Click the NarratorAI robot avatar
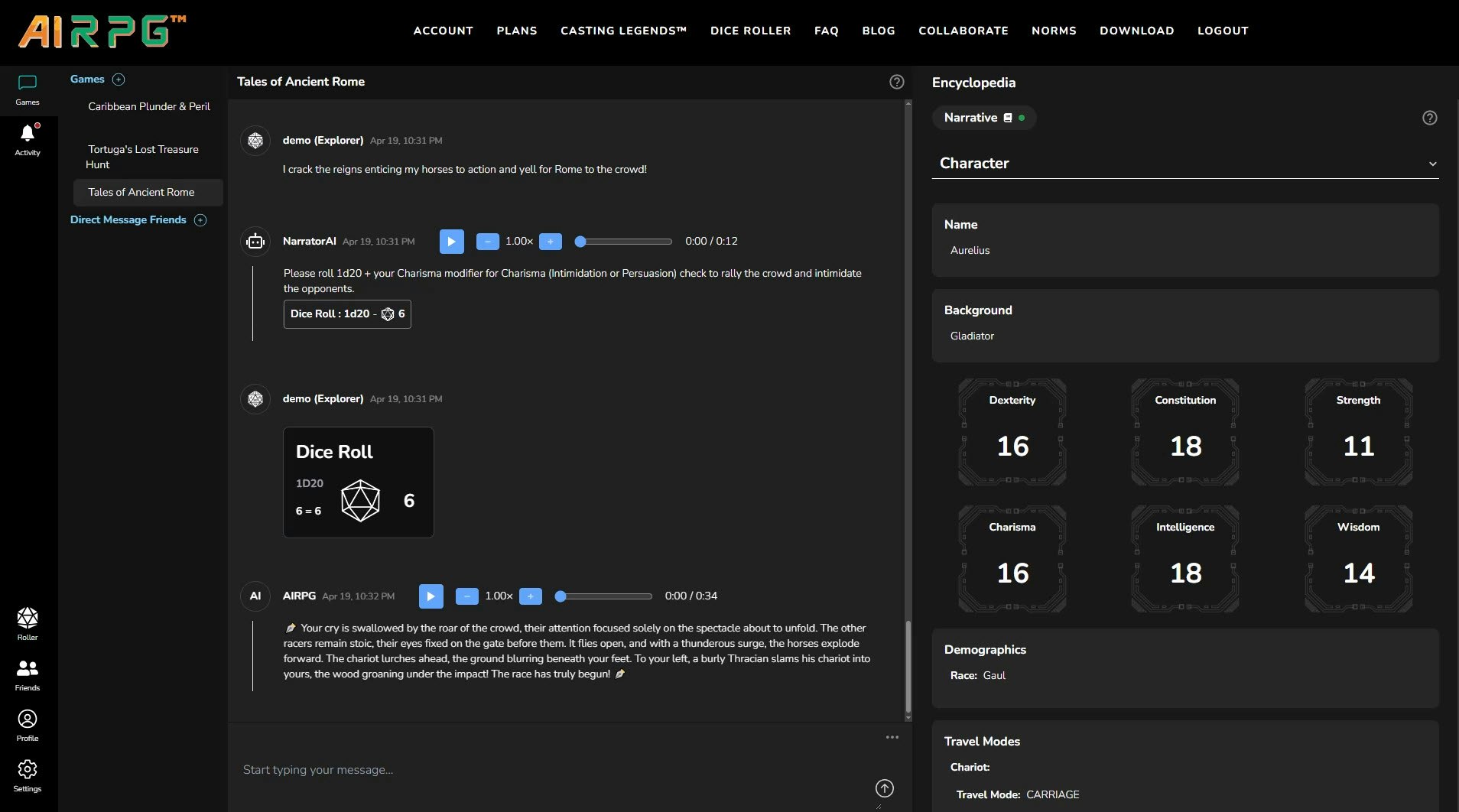Screen dimensions: 1459x812 coord(255,242)
